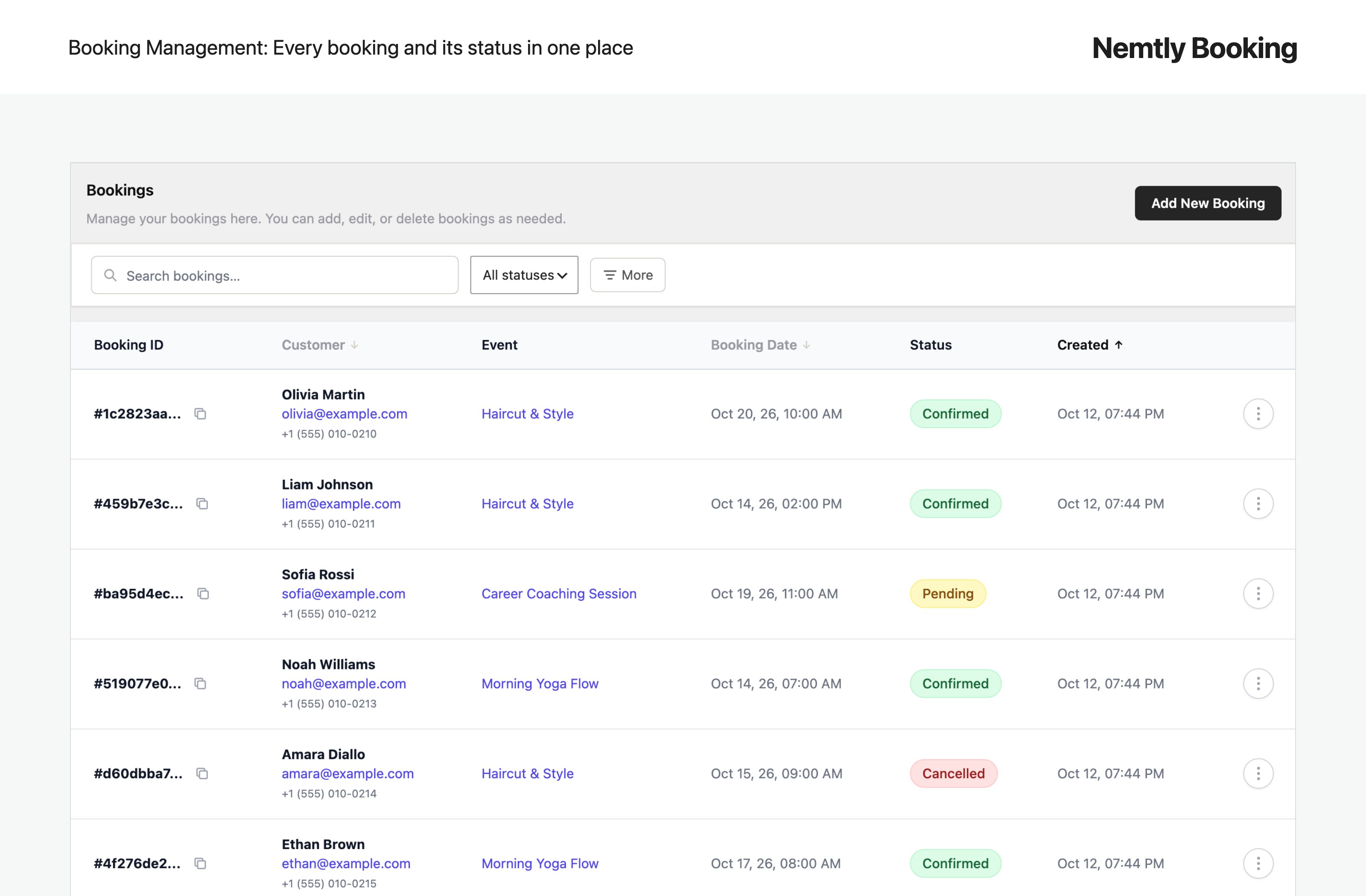Open actions menu for Ethan Brown's booking

pyautogui.click(x=1258, y=863)
